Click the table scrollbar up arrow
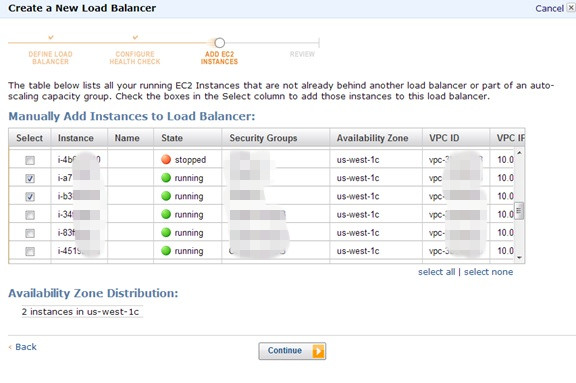The width and height of the screenshot is (576, 383). 519,152
